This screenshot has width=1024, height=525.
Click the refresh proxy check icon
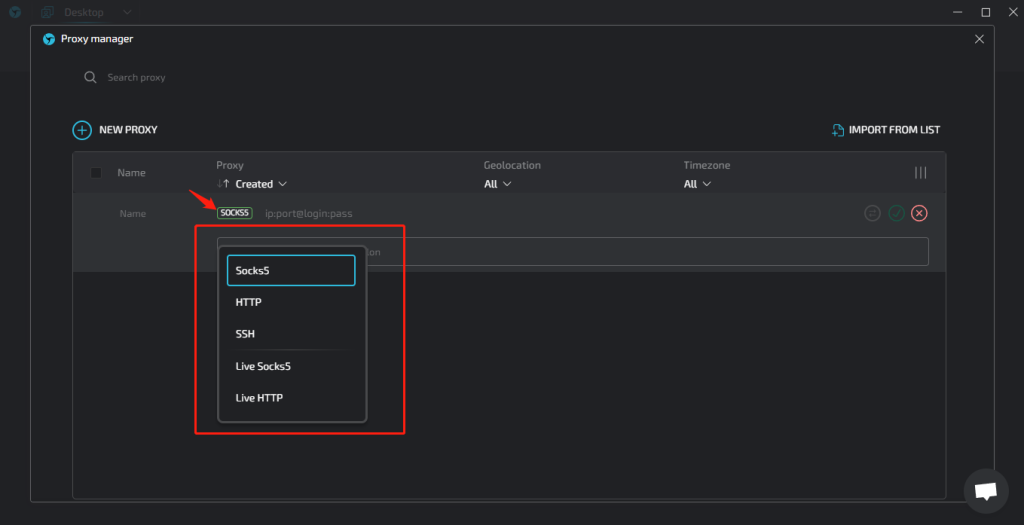(x=872, y=213)
